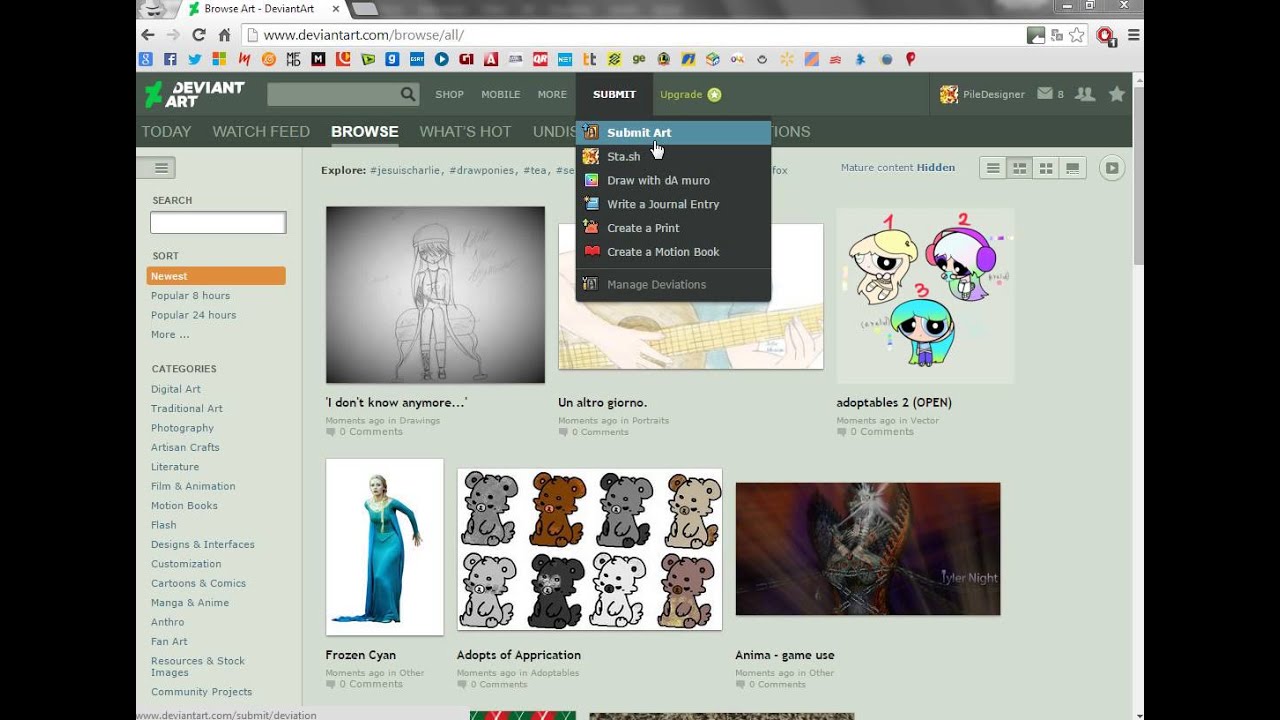Switch to the list view layout
1280x720 pixels.
point(993,168)
